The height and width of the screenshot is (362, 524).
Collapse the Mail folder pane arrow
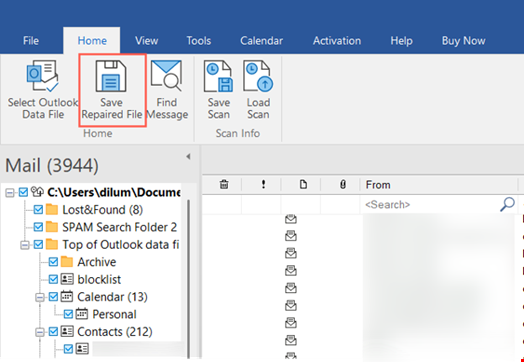tap(188, 156)
